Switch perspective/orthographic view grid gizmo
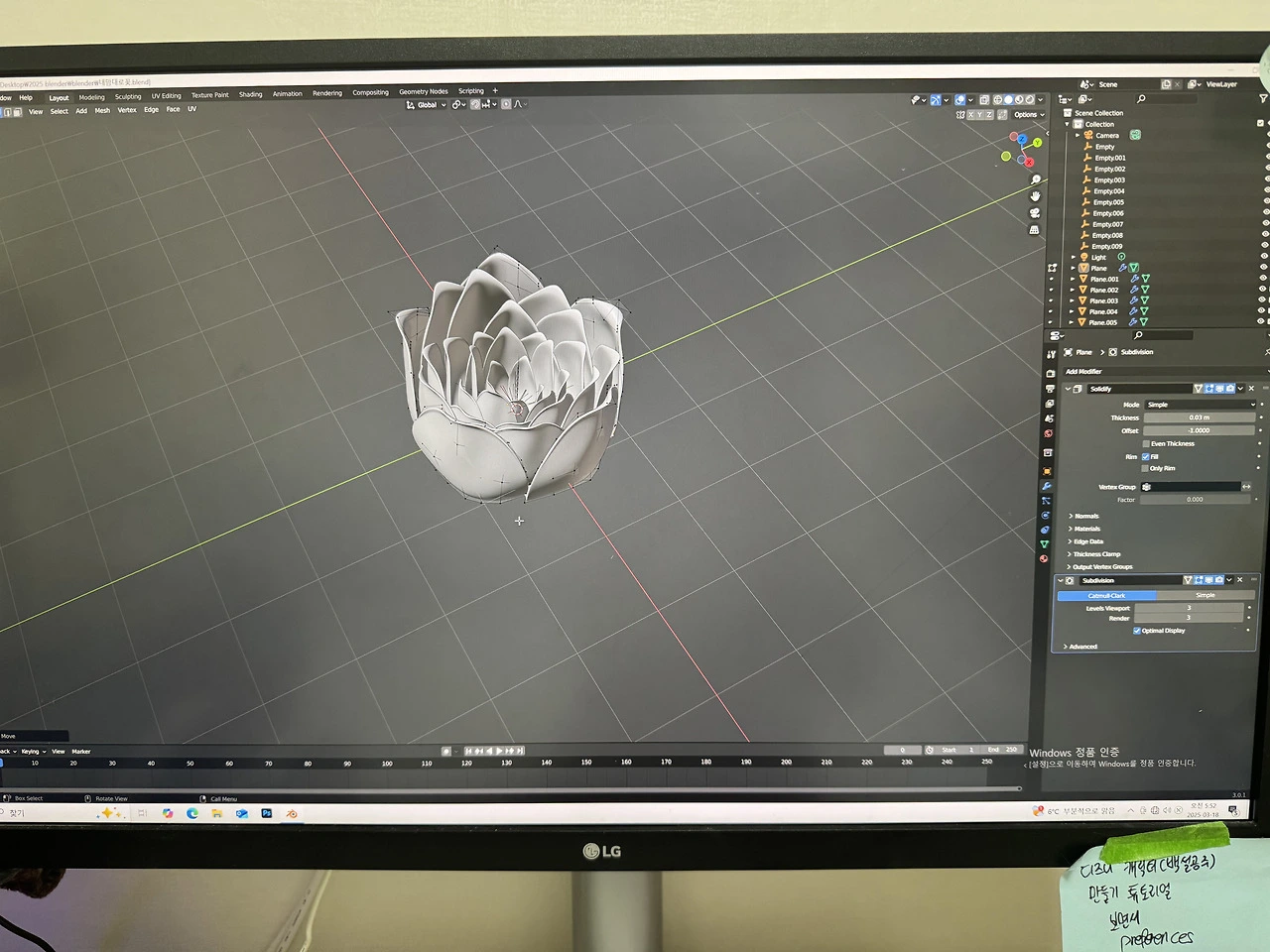Screen dimensions: 1270x952 point(1034,230)
